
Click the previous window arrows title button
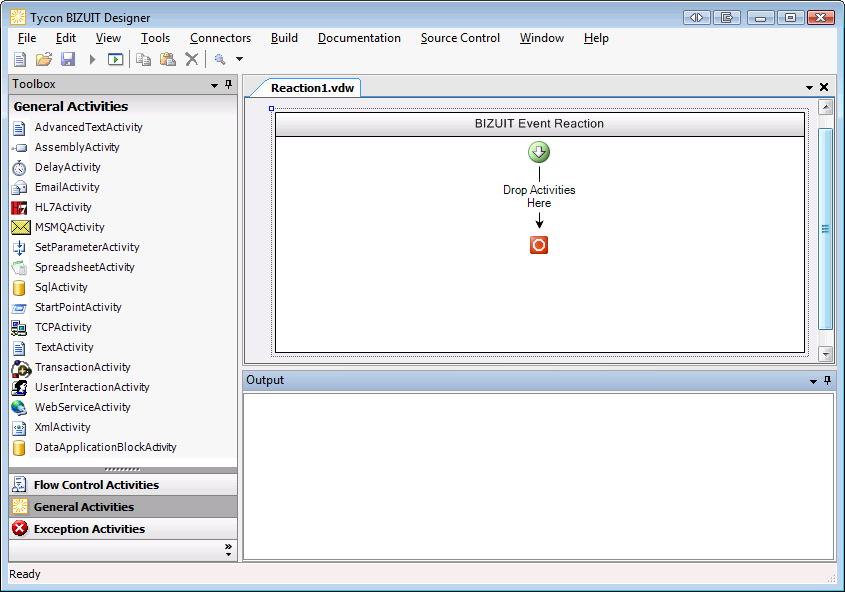click(697, 18)
